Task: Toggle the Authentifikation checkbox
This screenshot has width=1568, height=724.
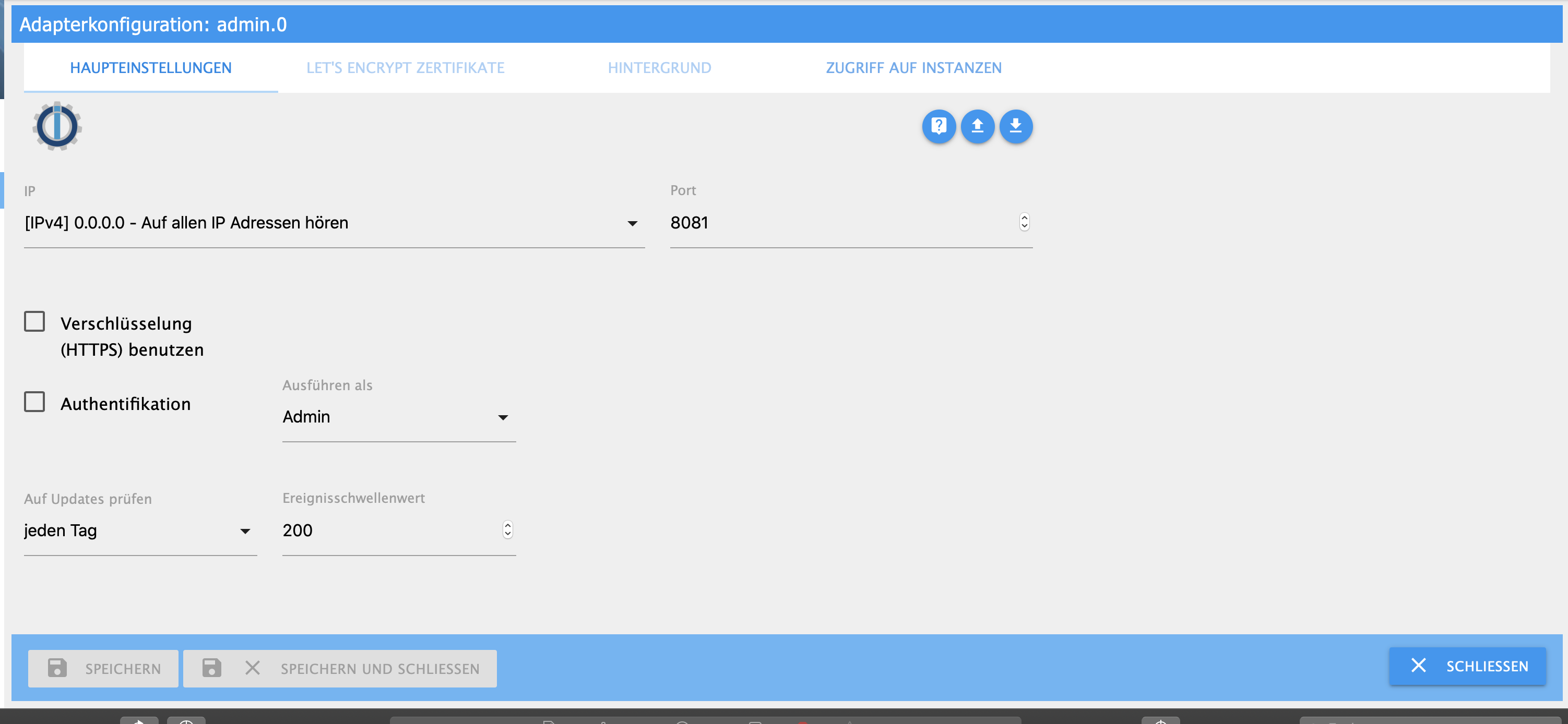Action: click(34, 402)
